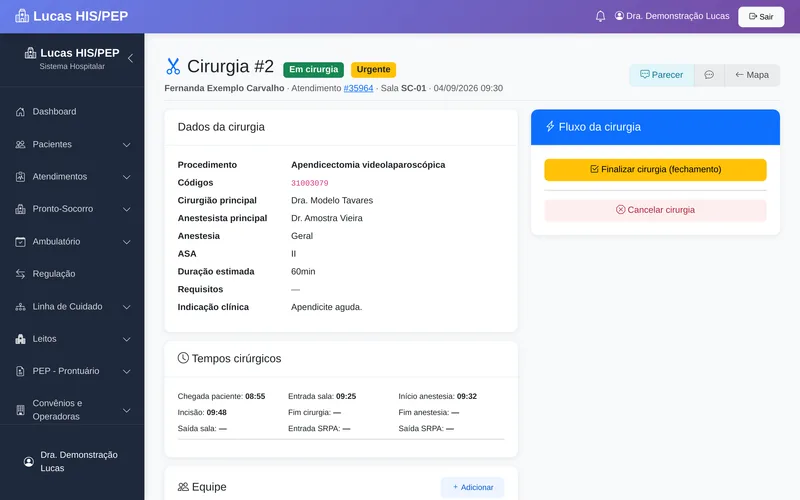Open Atendimento link #35964
Screen dimensions: 800x500
358,88
